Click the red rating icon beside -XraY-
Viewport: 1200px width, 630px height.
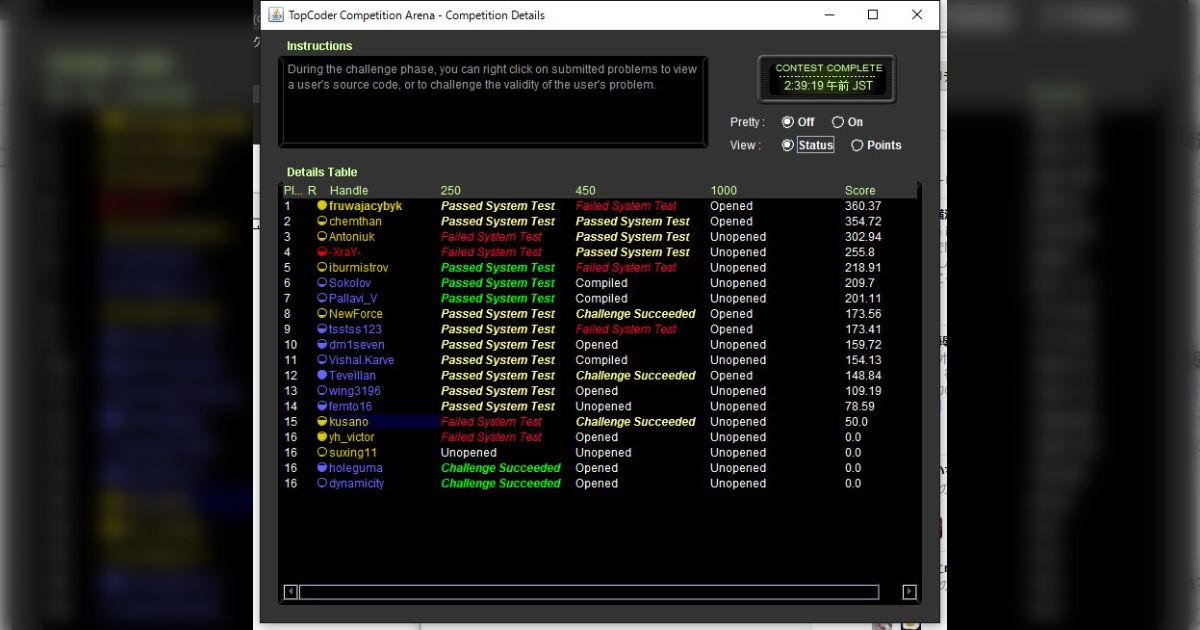322,252
